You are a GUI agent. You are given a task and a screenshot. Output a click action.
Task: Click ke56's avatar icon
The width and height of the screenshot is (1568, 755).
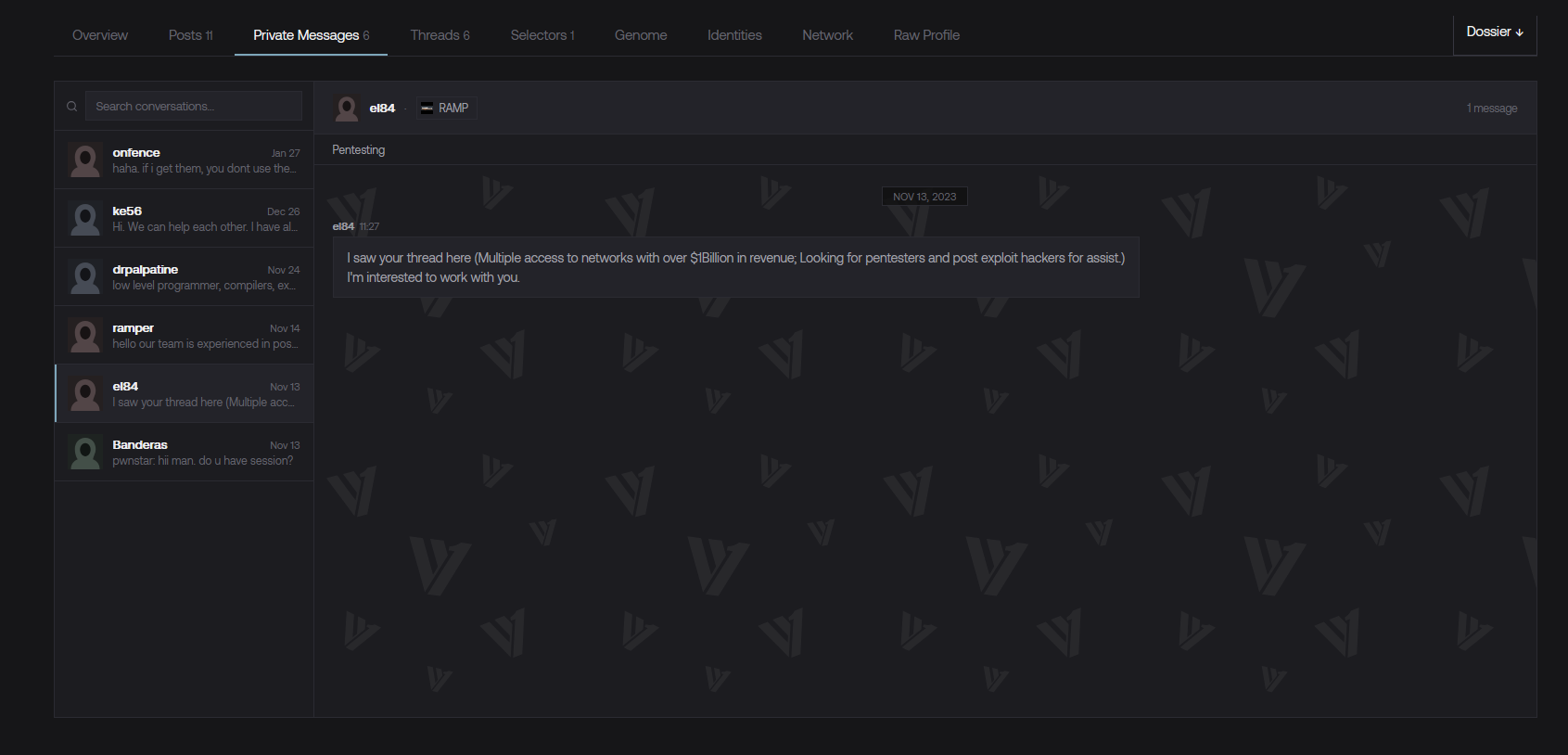pos(85,218)
